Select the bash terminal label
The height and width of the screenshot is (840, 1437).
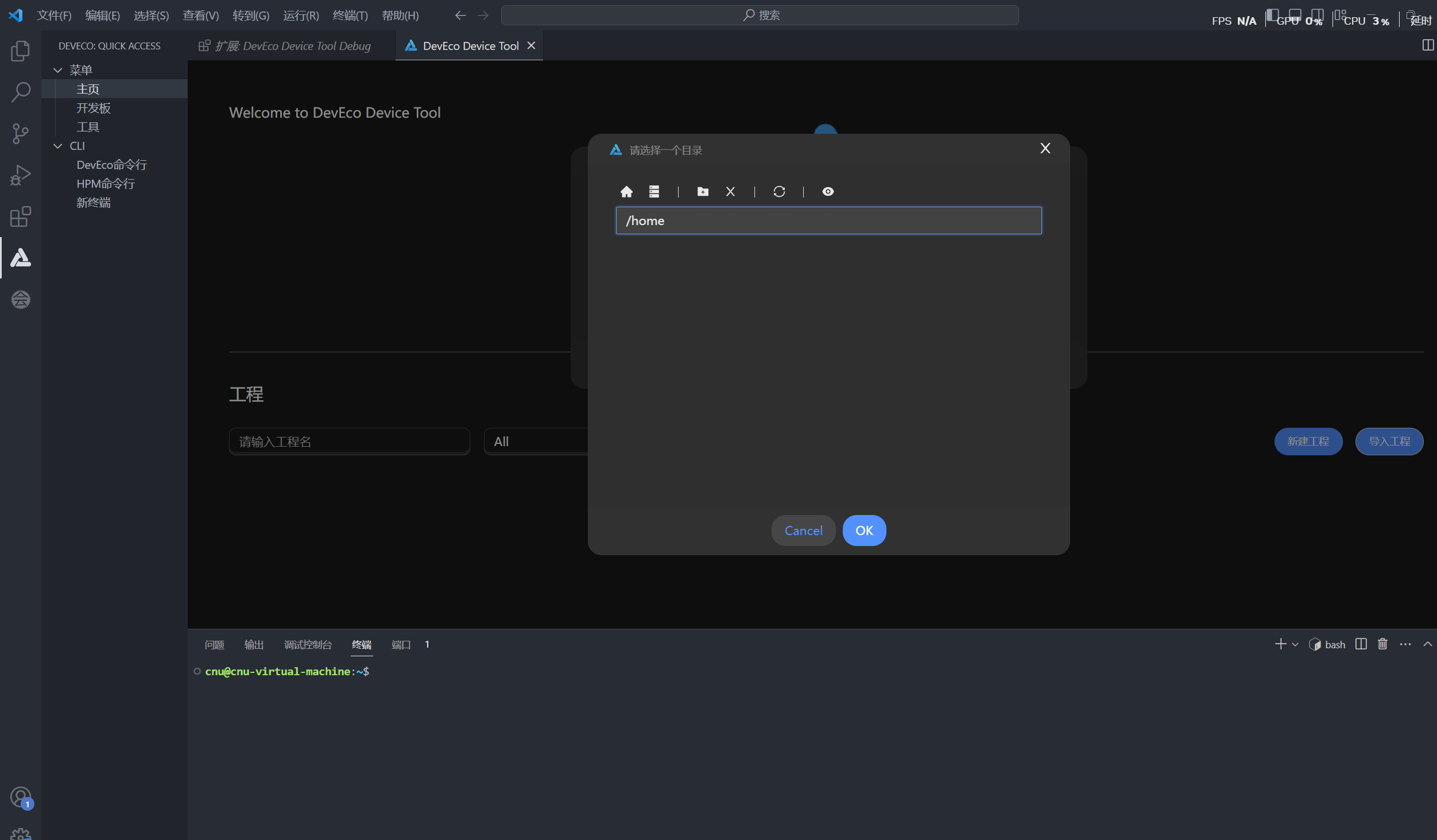coord(1327,645)
